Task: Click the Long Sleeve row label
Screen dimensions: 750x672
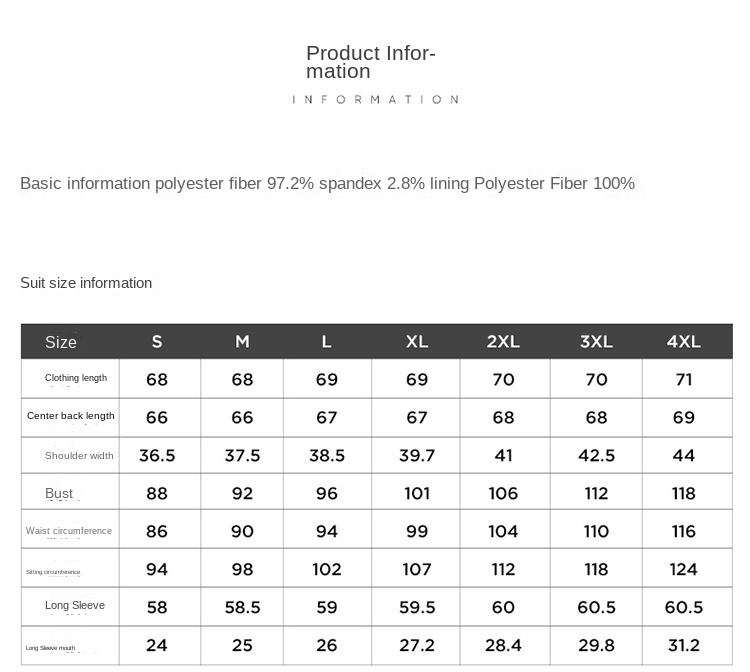Action: [75, 605]
